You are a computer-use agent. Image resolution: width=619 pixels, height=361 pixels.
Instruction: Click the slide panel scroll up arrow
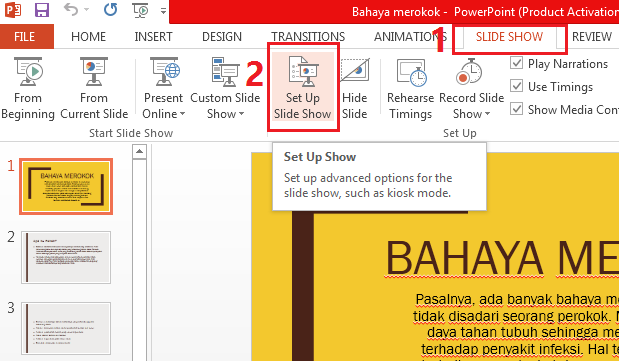tap(139, 151)
